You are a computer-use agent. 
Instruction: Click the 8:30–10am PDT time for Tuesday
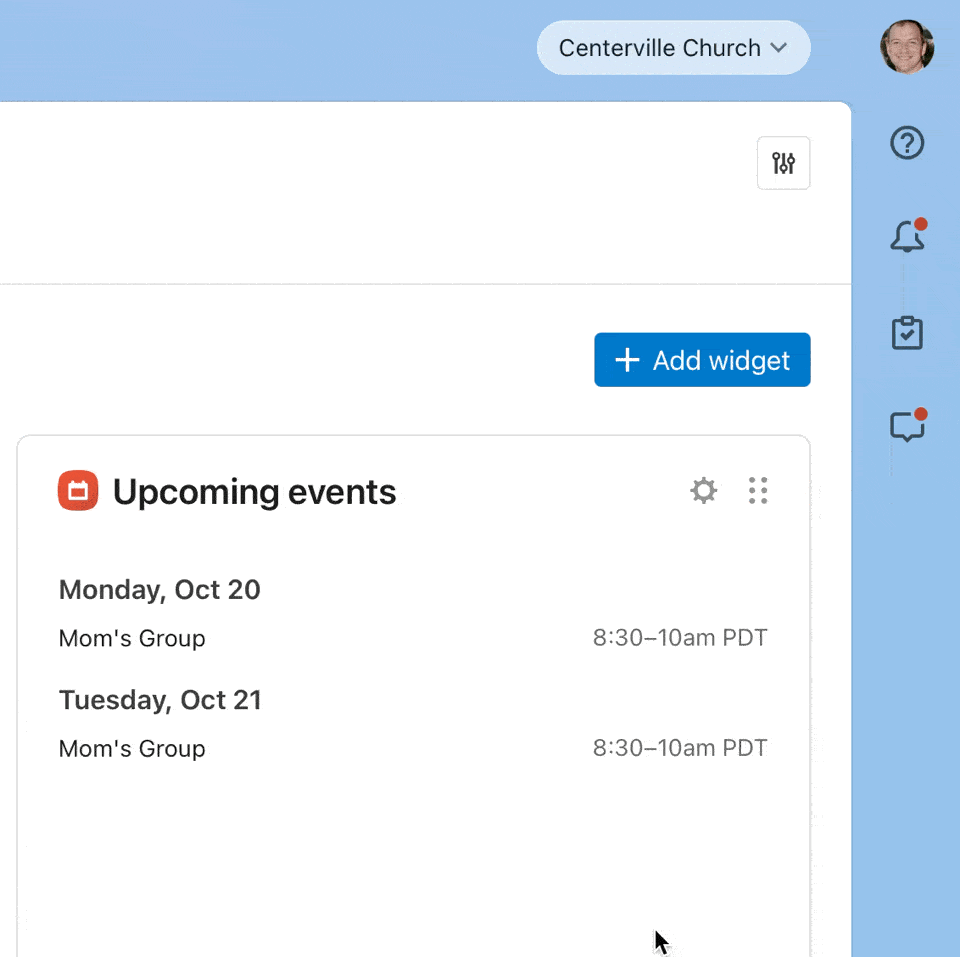coord(680,747)
